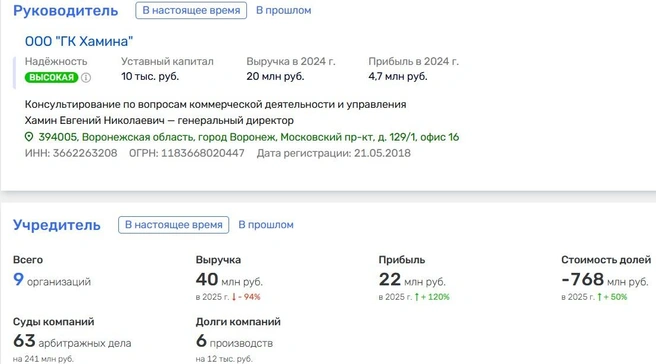The image size is (656, 364).
Task: Click the 'Стоимость долей' label
Action: [x=606, y=260]
